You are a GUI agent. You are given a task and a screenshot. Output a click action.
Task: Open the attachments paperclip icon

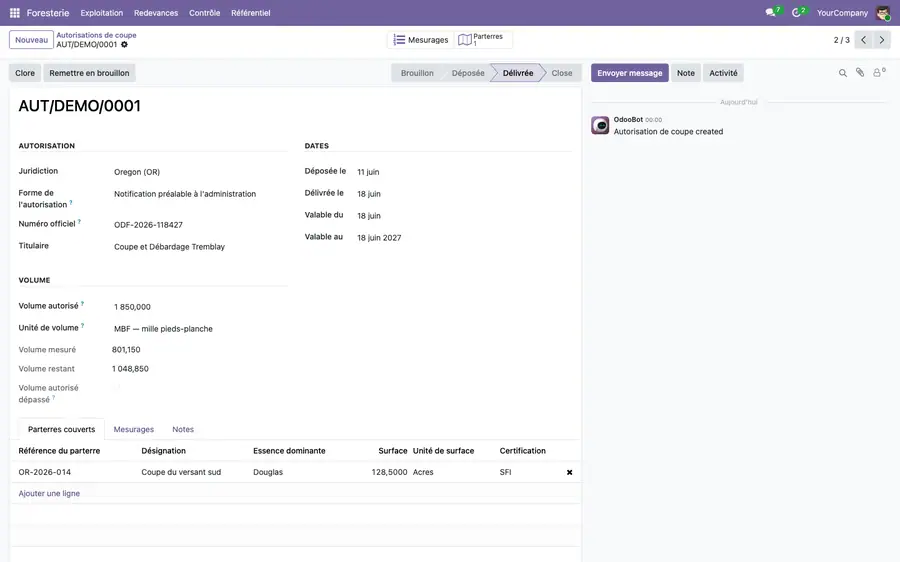pos(860,72)
